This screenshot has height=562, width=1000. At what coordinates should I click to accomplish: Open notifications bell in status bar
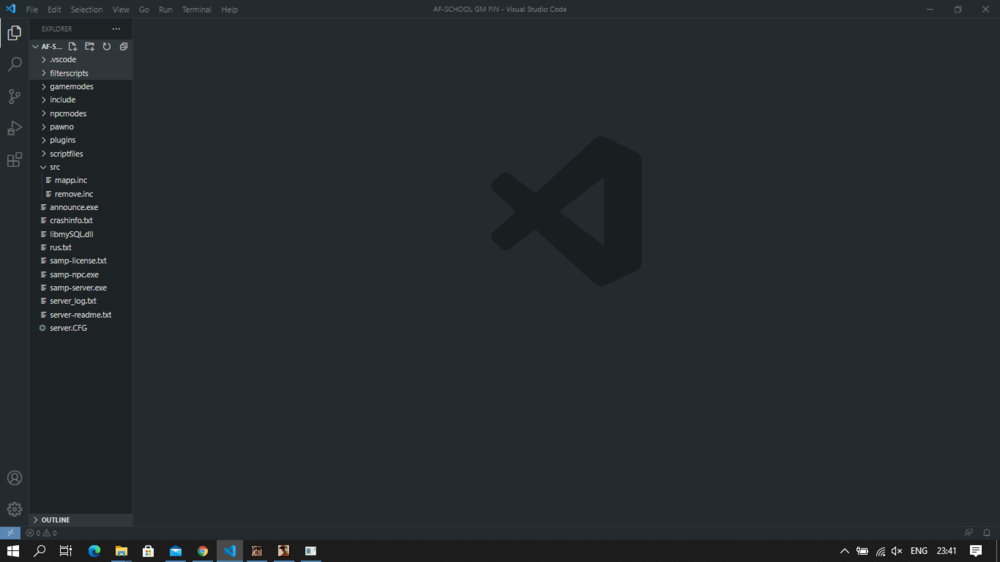(987, 533)
